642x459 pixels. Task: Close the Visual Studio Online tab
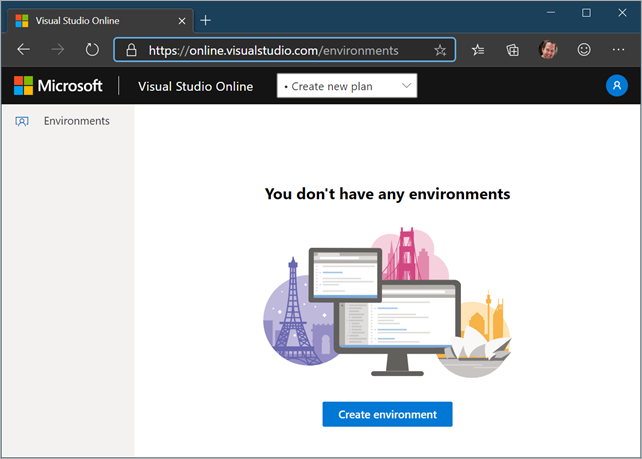[x=182, y=21]
